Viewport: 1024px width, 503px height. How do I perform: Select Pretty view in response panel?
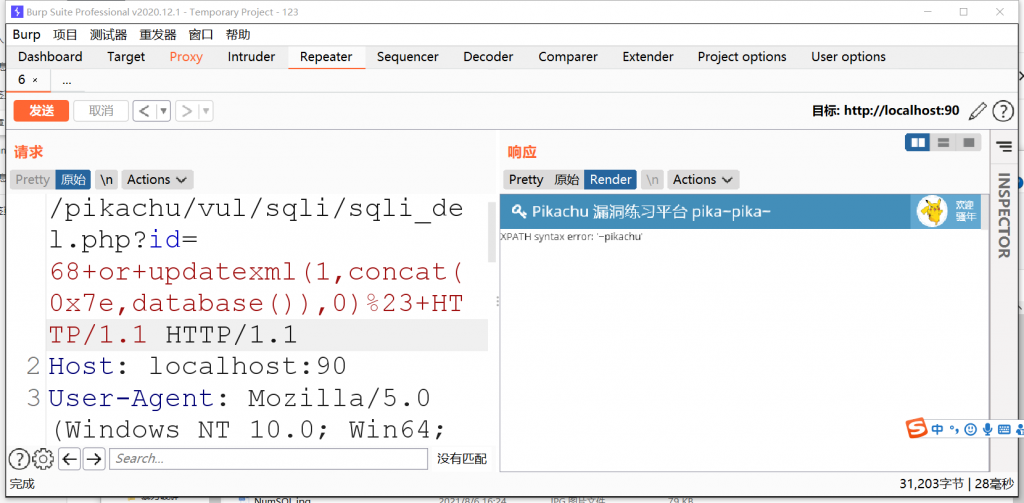coord(526,180)
